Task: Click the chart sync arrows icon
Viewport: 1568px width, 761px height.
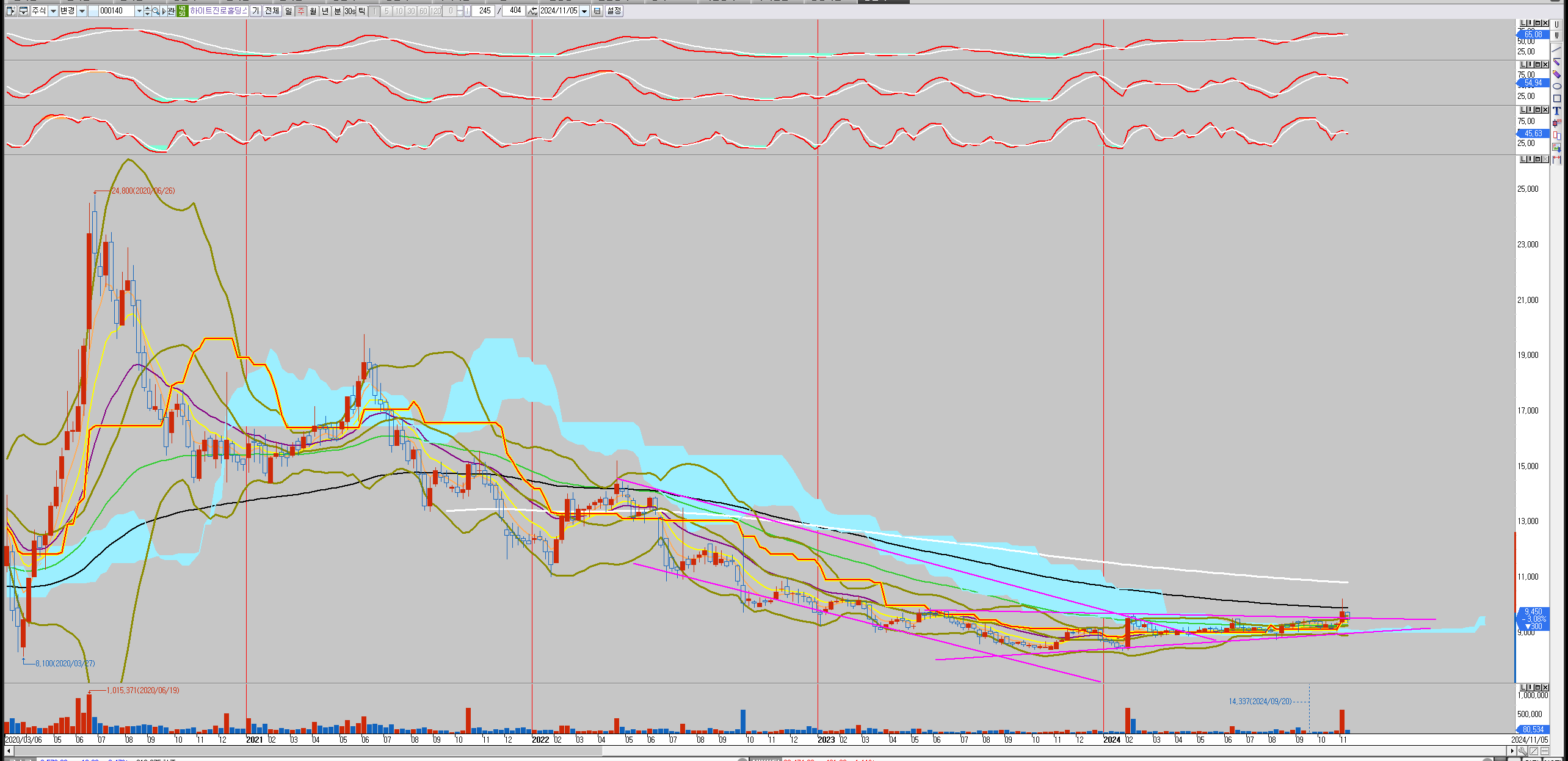Action: [532, 11]
